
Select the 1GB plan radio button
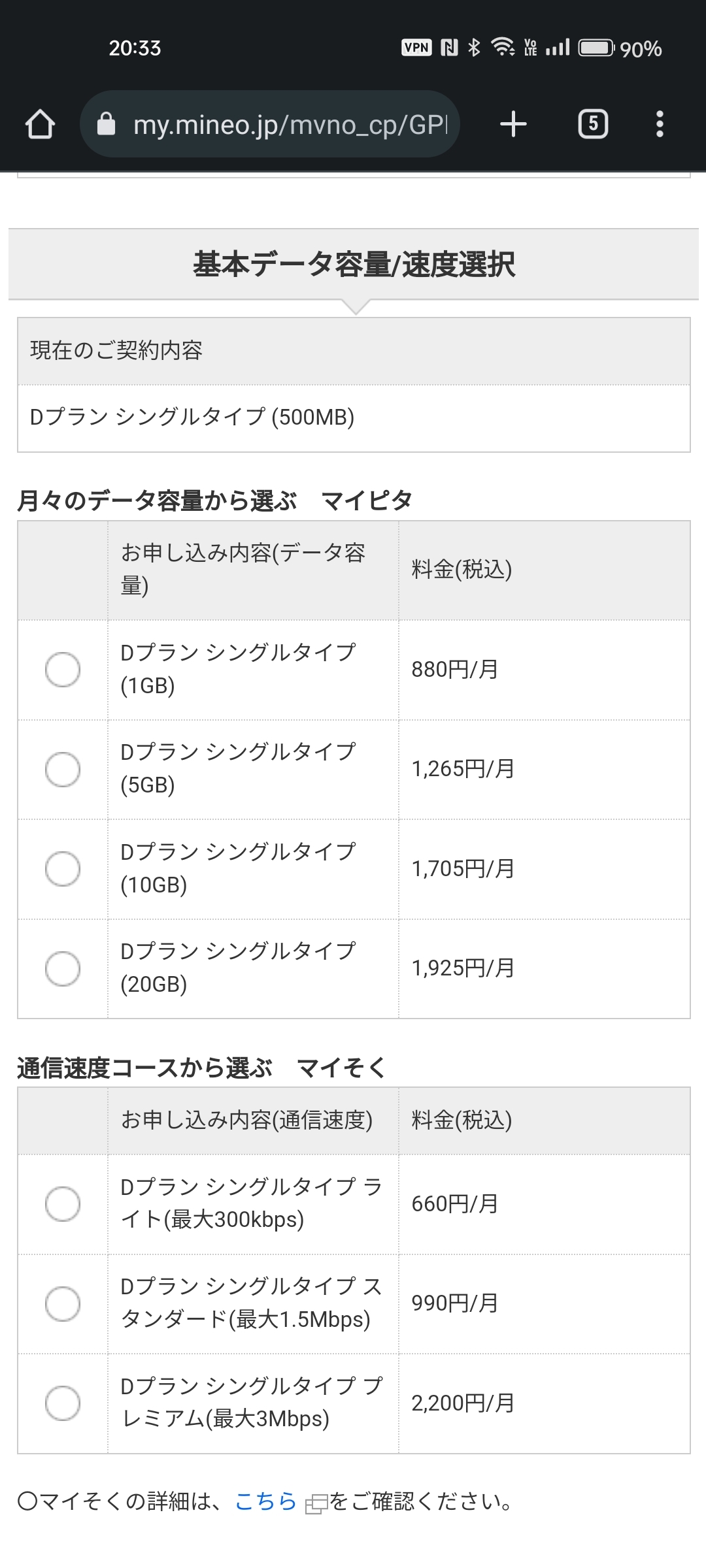[x=63, y=670]
